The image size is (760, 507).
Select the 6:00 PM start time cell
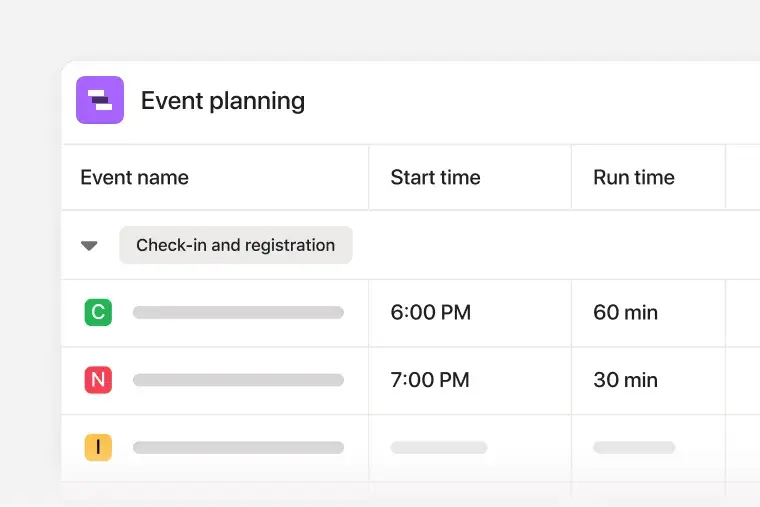[470, 313]
